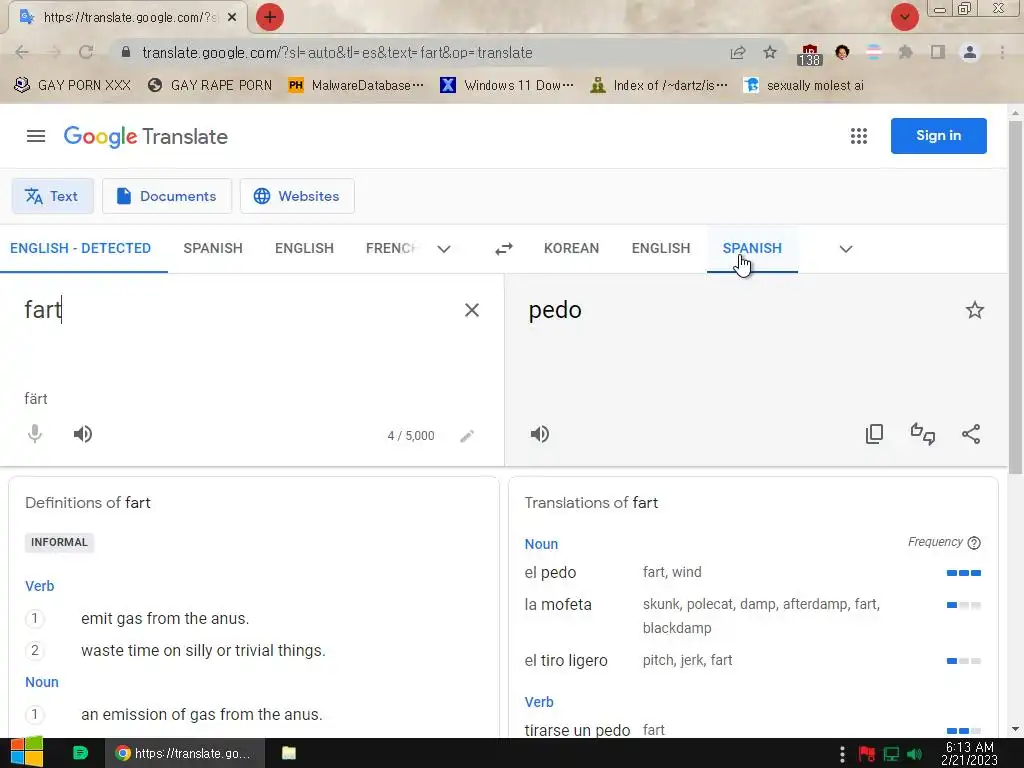Screen dimensions: 1024x768
Task: Click the clock showing 6:13 AM
Action: point(970,754)
